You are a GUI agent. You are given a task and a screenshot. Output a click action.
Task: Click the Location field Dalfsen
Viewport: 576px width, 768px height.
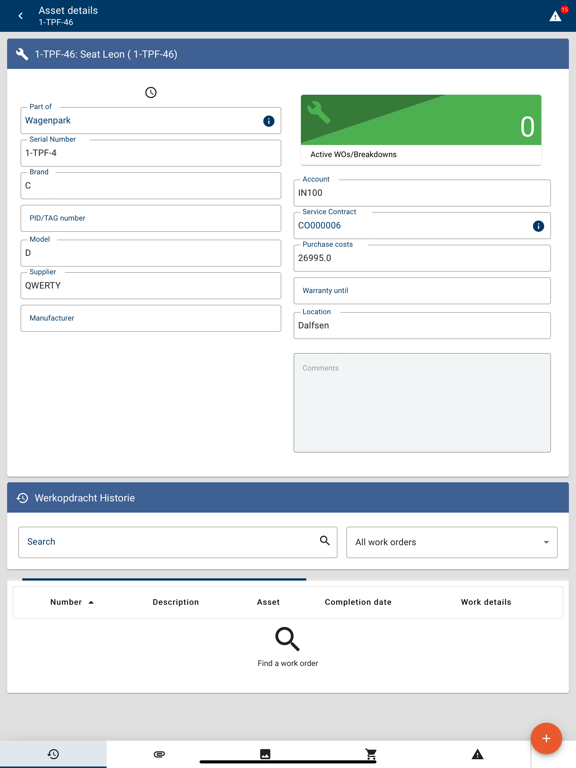(422, 325)
